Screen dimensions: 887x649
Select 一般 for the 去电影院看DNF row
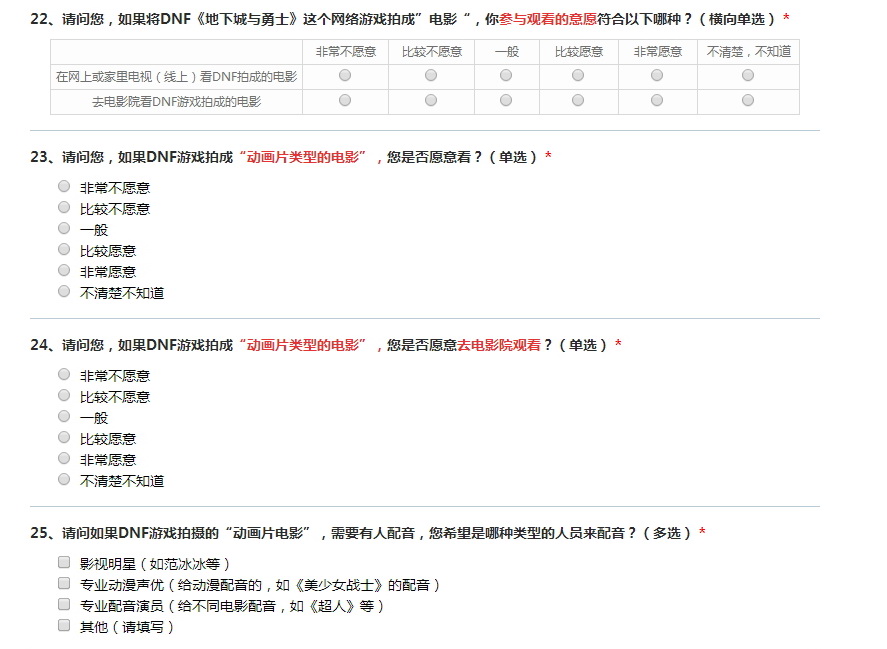(506, 100)
